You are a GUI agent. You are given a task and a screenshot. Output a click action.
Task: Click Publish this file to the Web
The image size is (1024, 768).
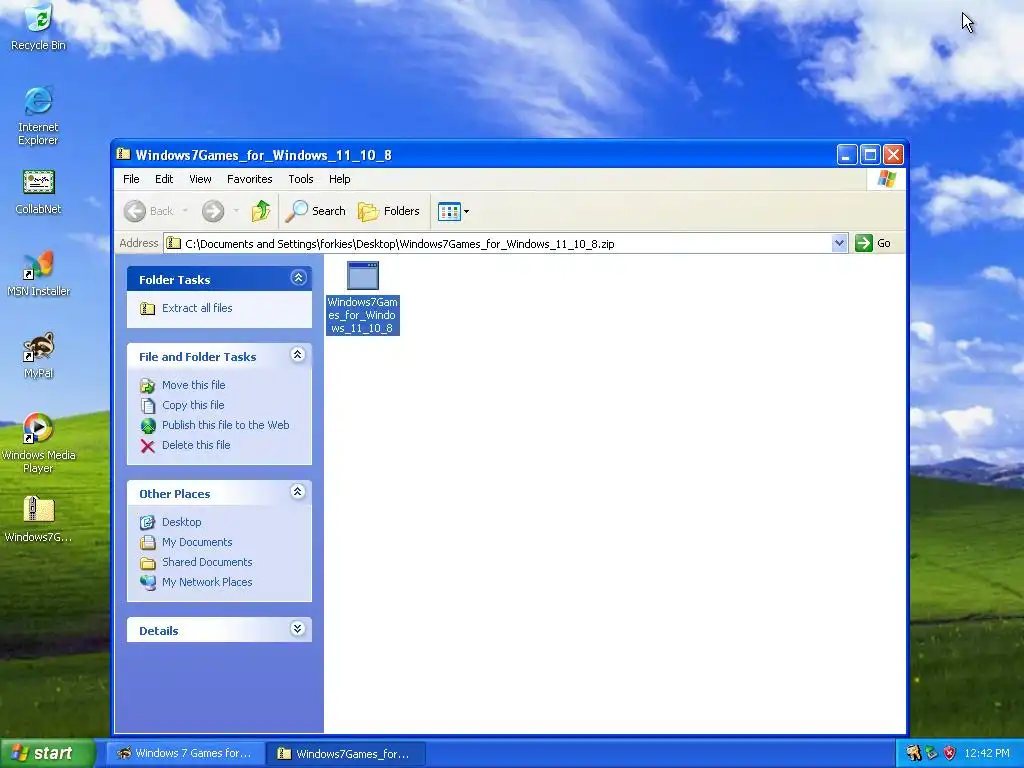(x=225, y=425)
